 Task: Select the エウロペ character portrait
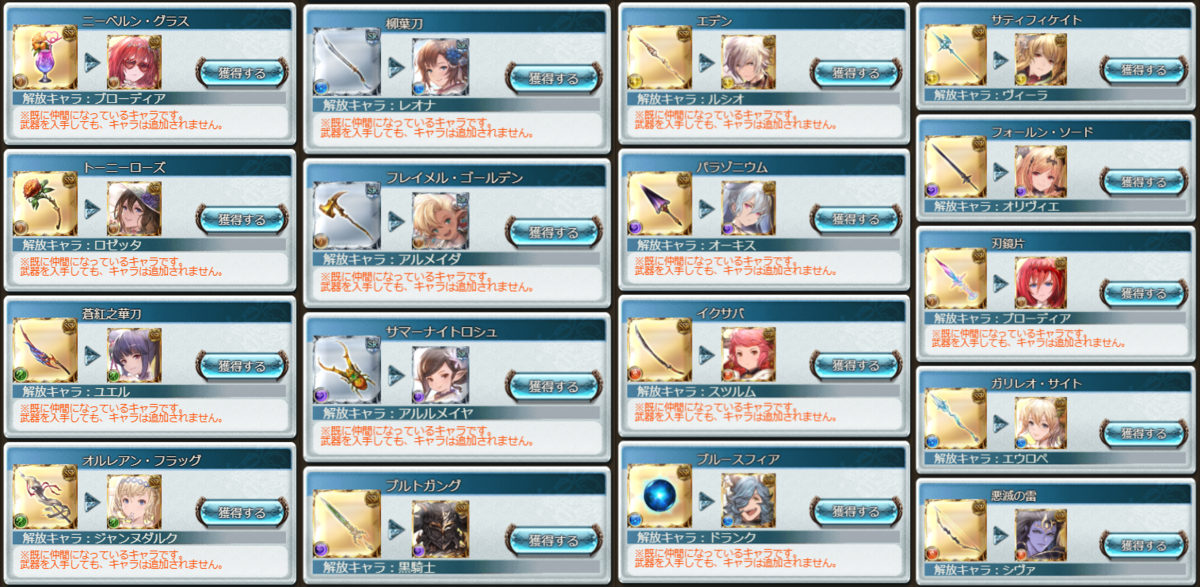click(x=1041, y=422)
